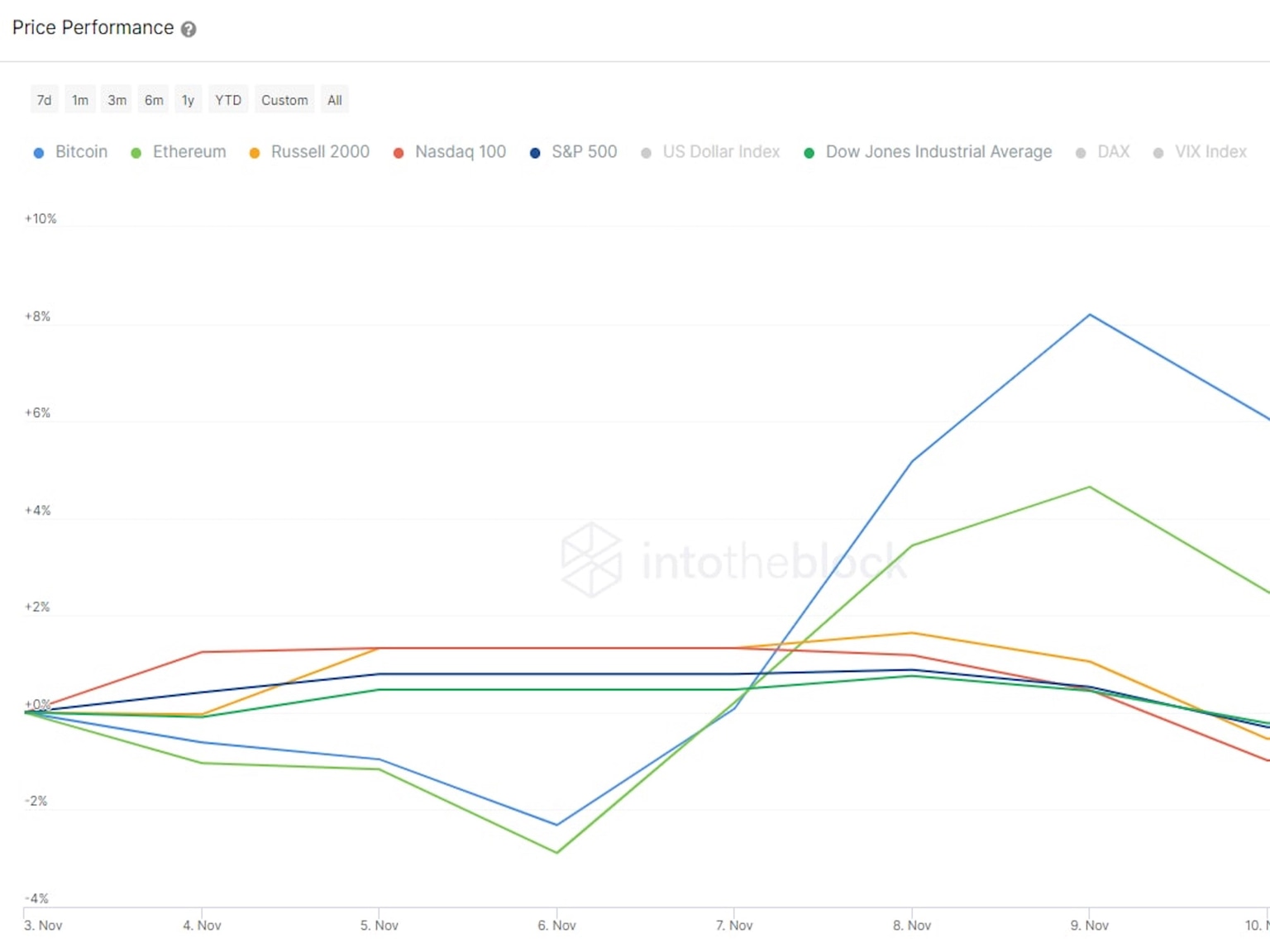Show the 1y price performance

[188, 100]
